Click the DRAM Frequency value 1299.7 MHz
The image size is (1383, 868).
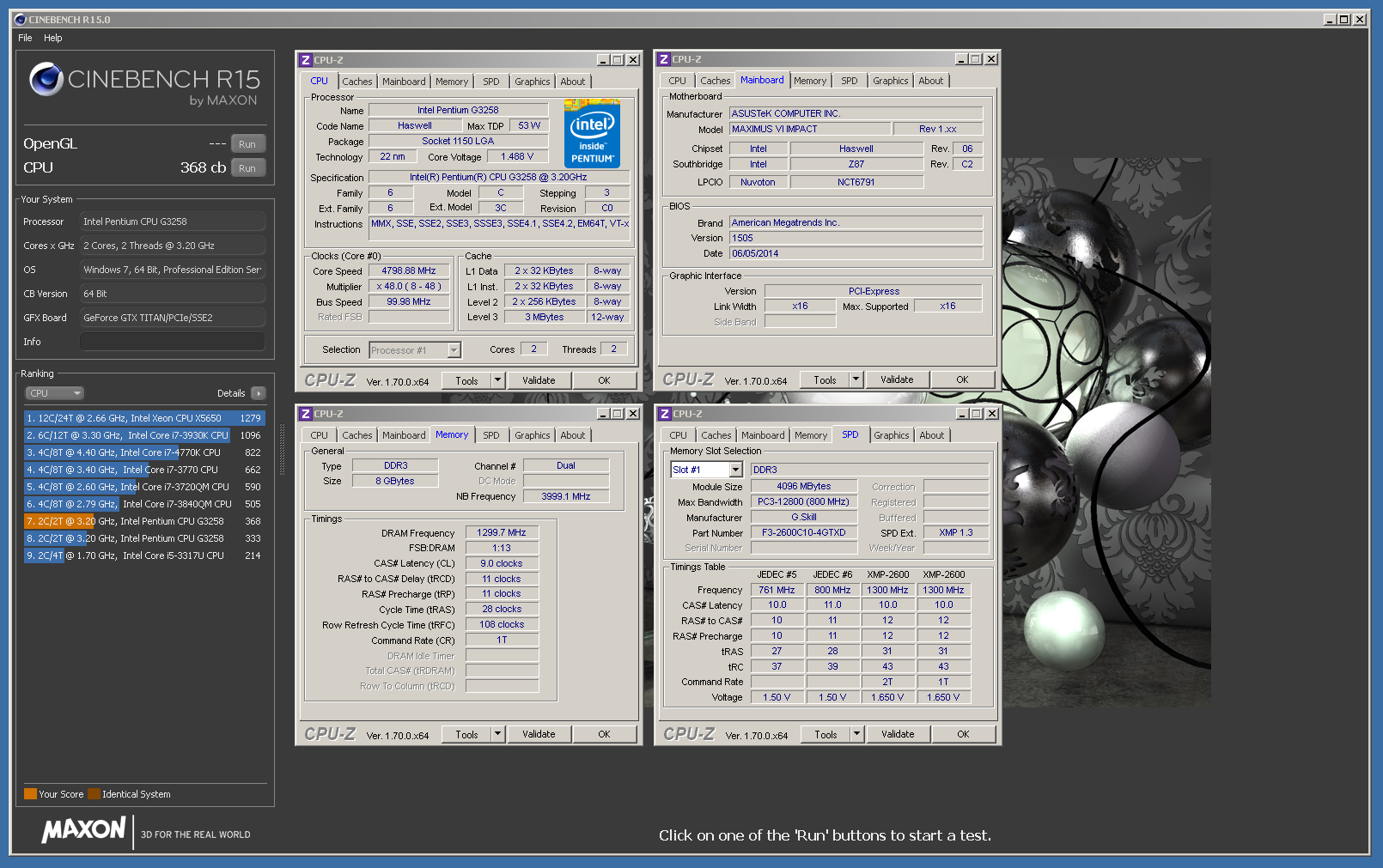[x=502, y=532]
